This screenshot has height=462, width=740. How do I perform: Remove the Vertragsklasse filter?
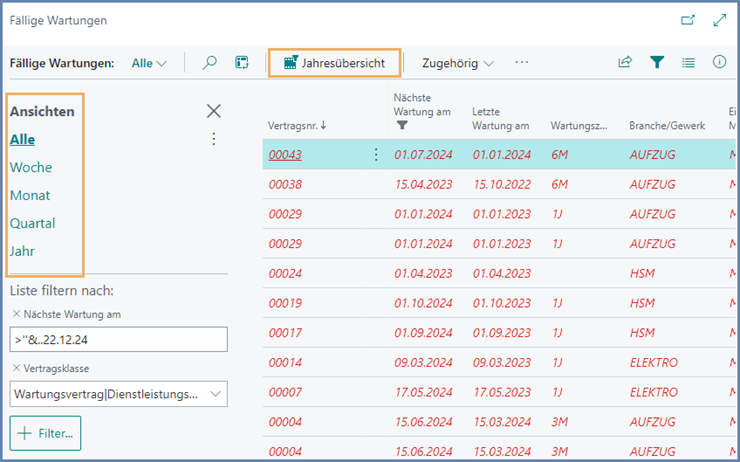coord(15,369)
